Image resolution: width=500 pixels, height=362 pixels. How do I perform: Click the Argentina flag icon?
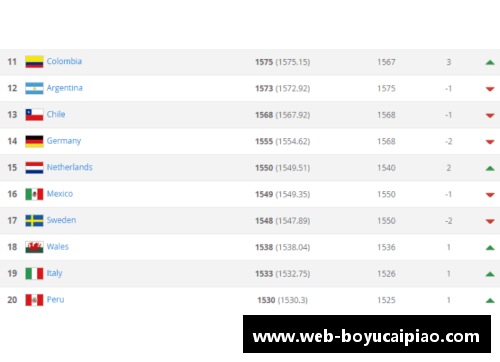pos(34,88)
